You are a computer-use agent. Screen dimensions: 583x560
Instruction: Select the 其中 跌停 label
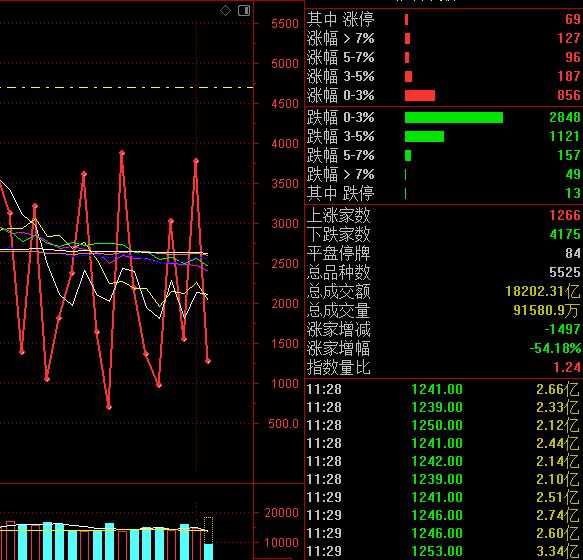coord(340,193)
